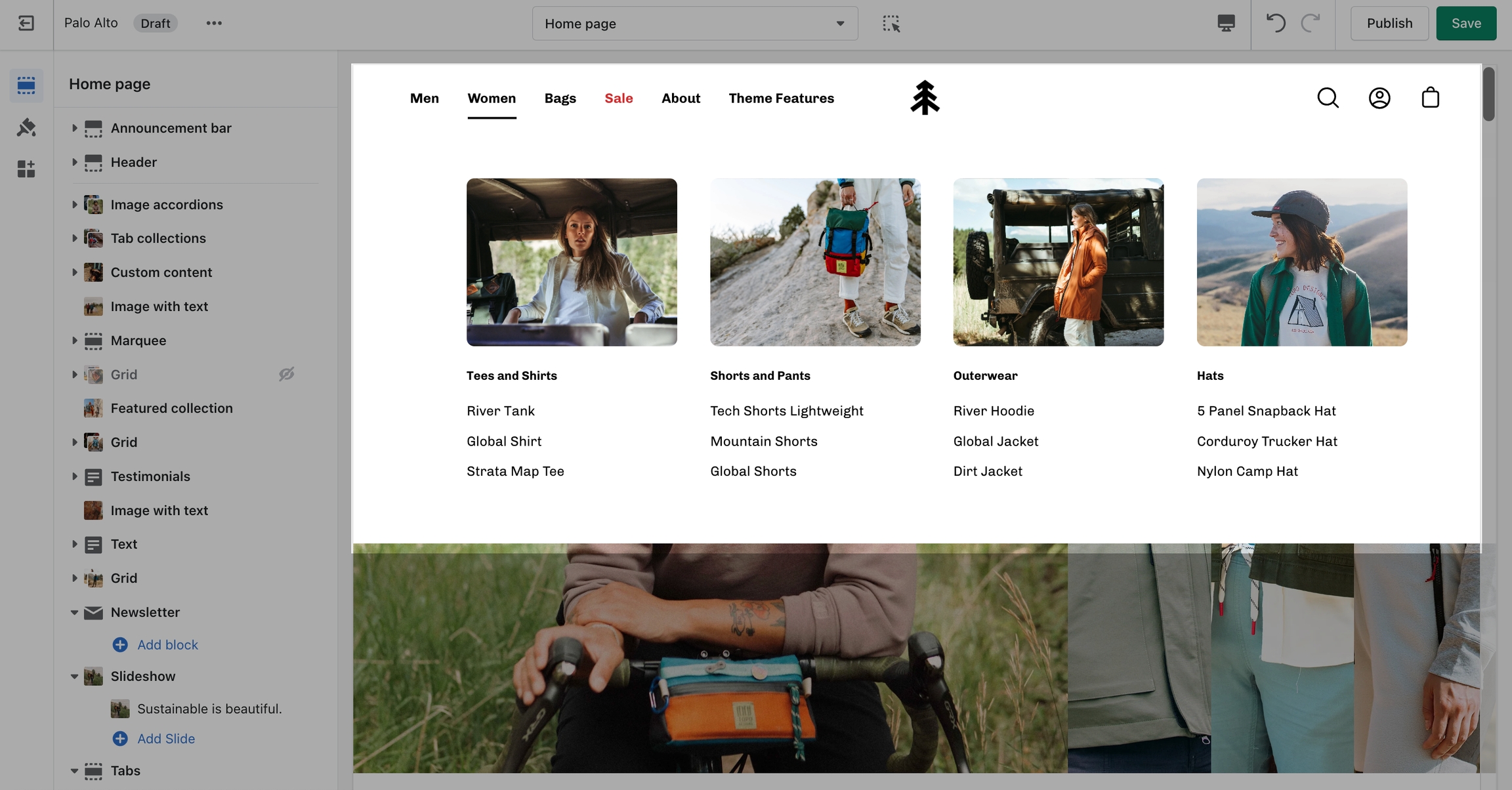
Task: Unhide the hidden Grid section
Action: click(x=286, y=375)
